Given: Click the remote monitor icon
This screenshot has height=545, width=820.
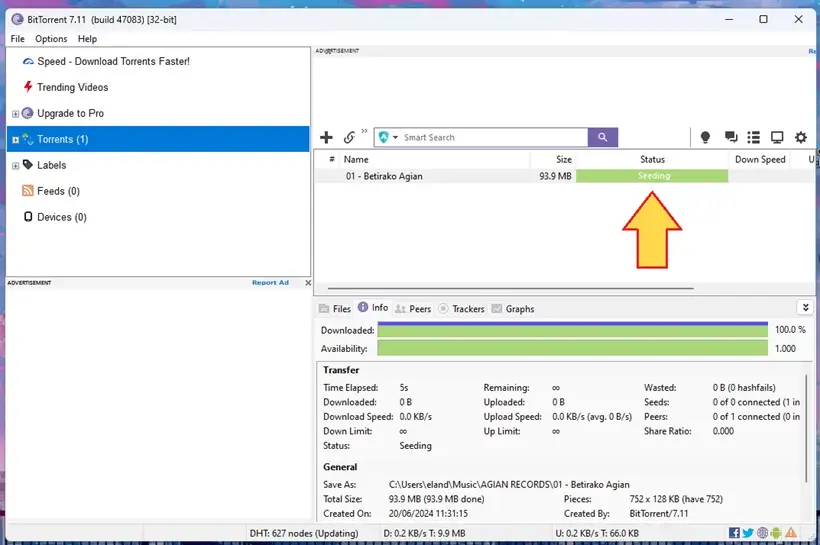Looking at the screenshot, I should (x=777, y=137).
